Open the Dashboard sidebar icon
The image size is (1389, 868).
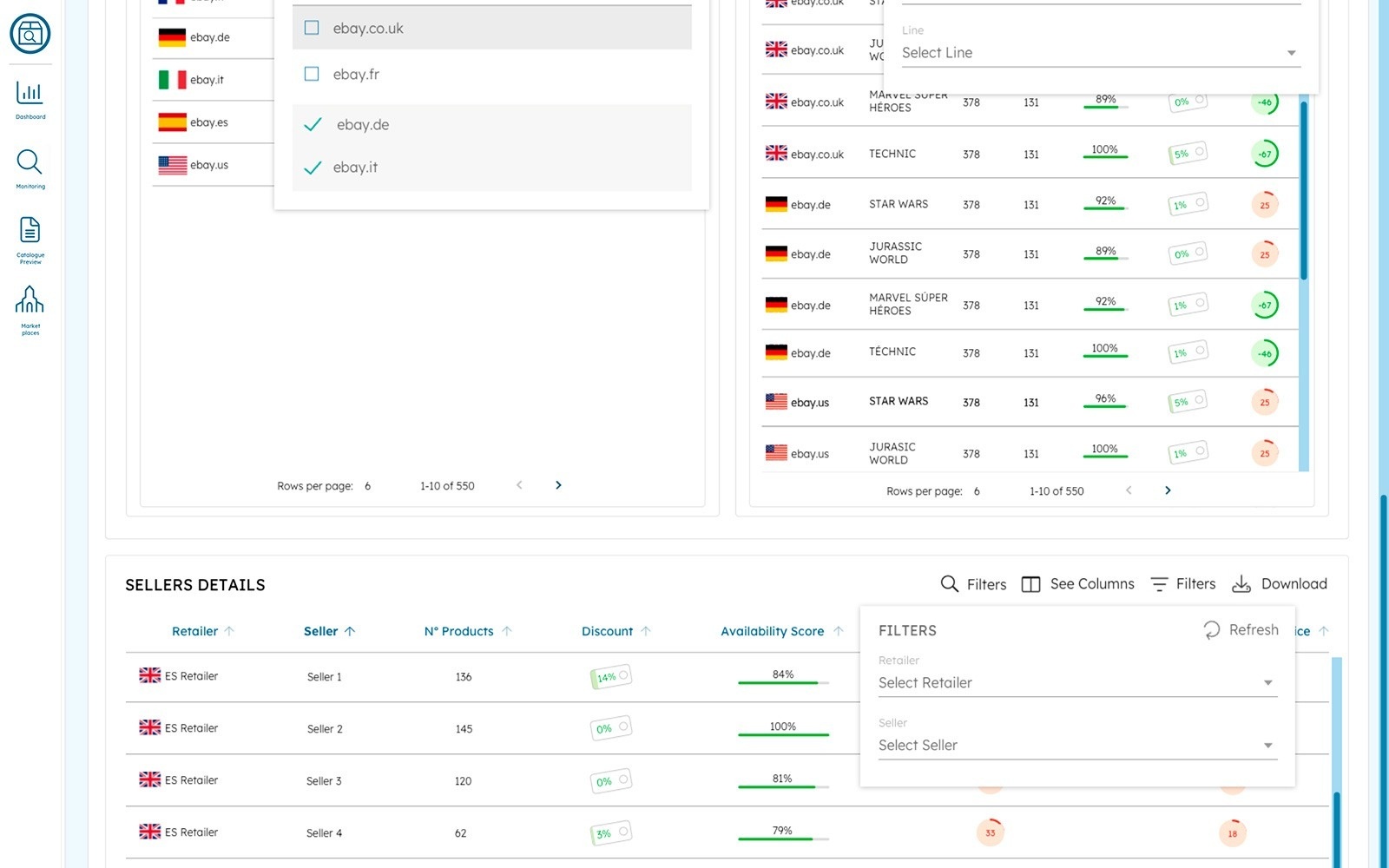30,93
